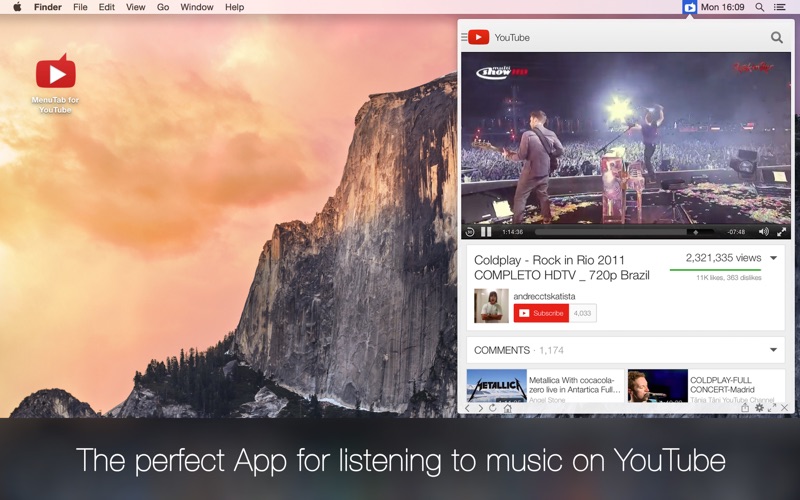Open the Help menu
Screen dimensions: 800x500
235,7
